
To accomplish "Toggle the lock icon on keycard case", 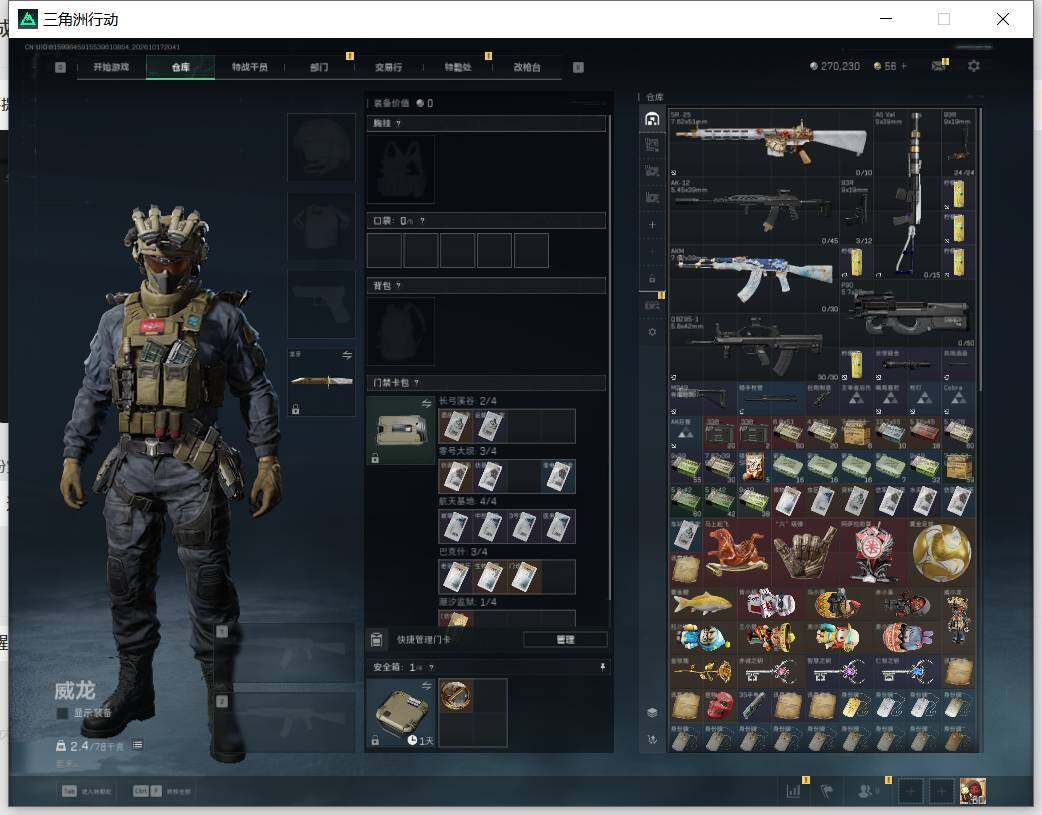I will (x=375, y=458).
